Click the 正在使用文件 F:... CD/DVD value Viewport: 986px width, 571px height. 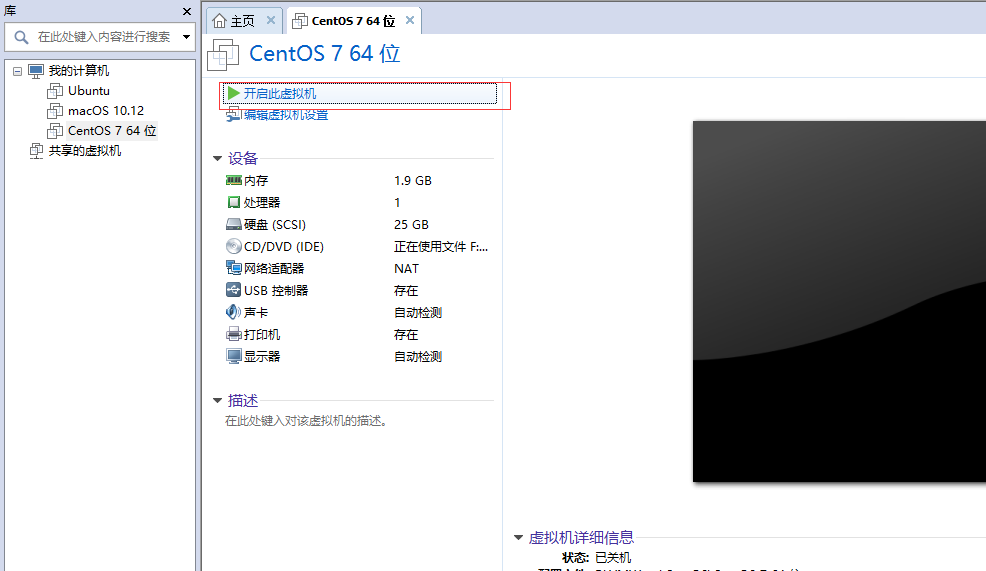click(441, 247)
